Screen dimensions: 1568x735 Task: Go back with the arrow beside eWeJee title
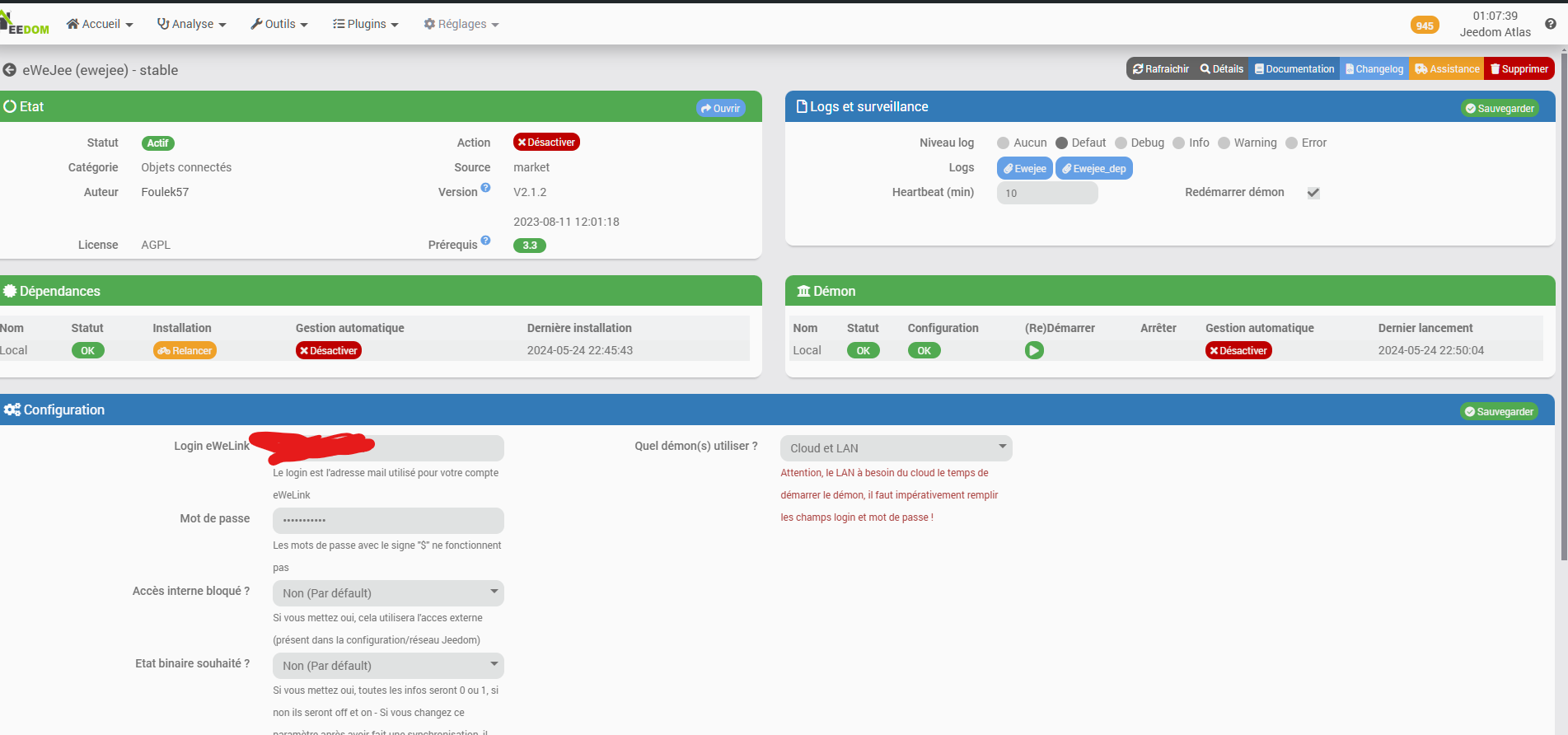(10, 70)
